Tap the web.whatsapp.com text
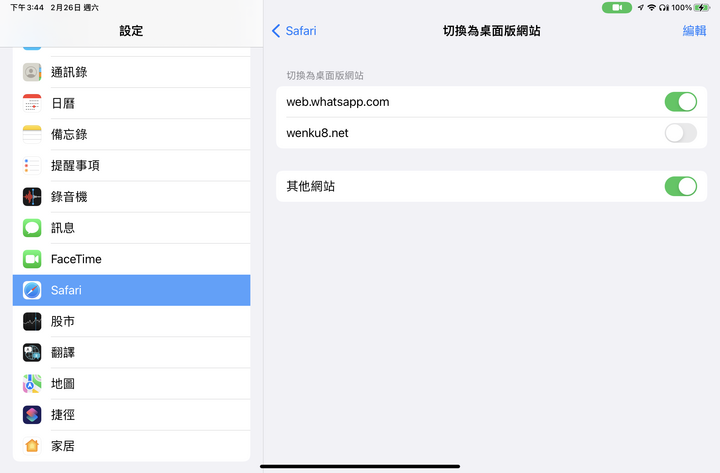This screenshot has width=720, height=473. (338, 102)
